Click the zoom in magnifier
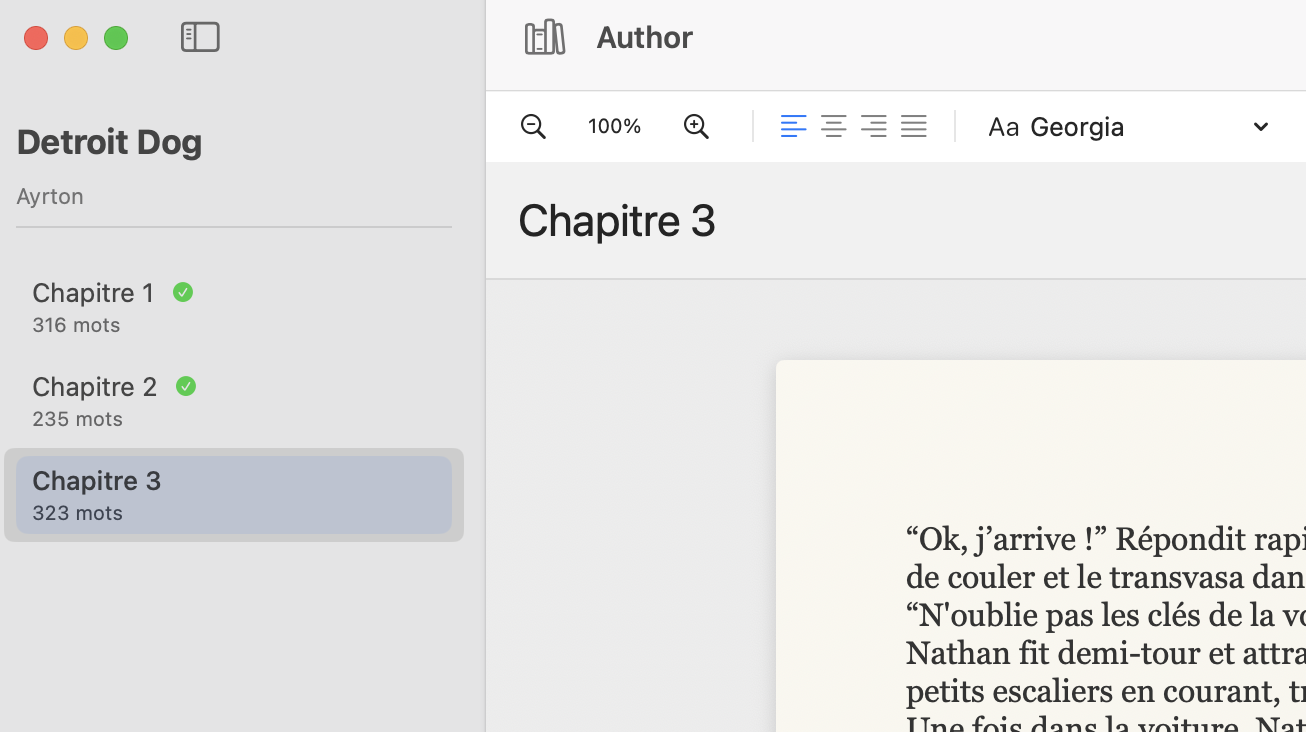The height and width of the screenshot is (732, 1306). click(x=696, y=126)
